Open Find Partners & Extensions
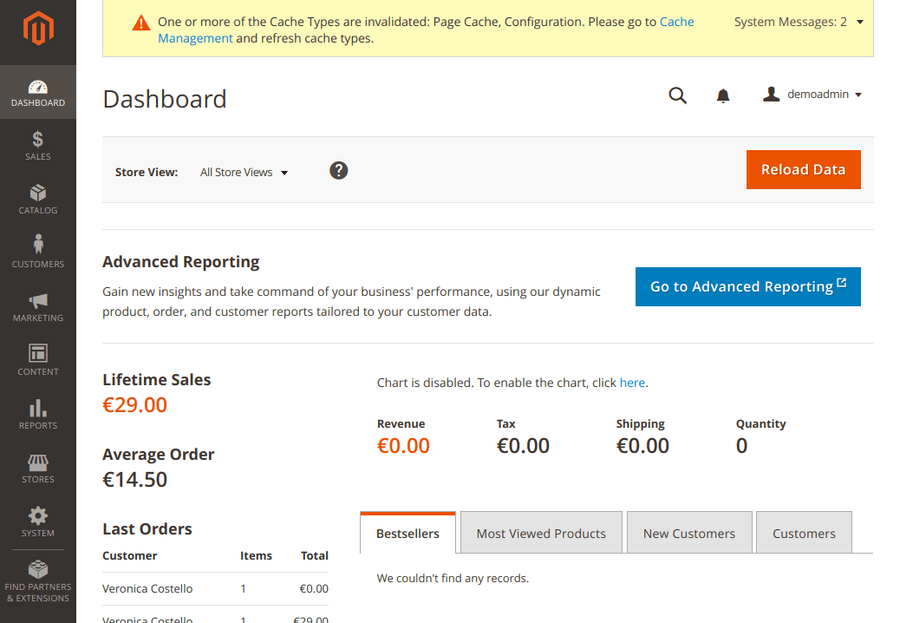Image resolution: width=900 pixels, height=623 pixels. click(x=38, y=581)
